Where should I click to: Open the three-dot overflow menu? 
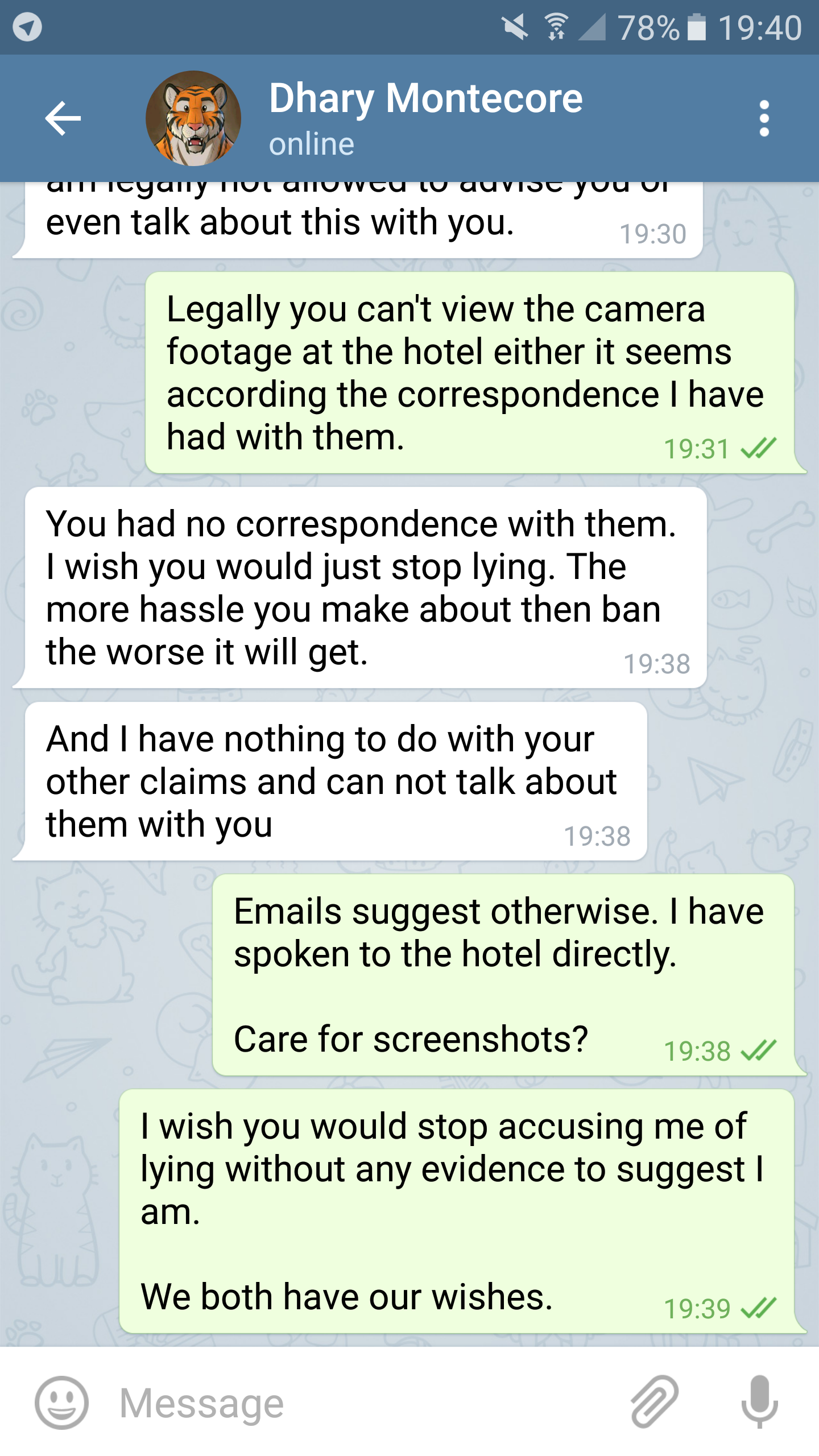click(x=764, y=118)
